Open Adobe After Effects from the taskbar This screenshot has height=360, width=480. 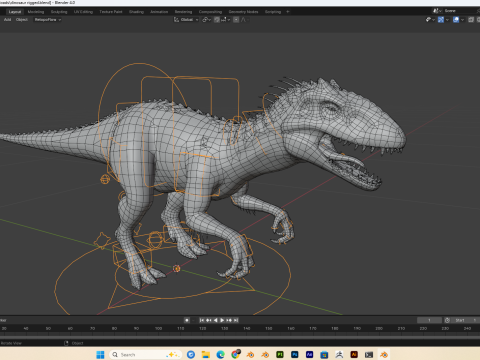309,354
